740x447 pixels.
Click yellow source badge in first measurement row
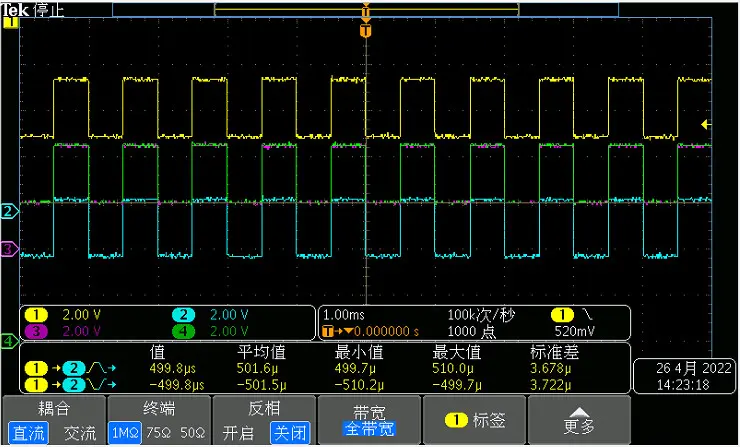[x=36, y=368]
